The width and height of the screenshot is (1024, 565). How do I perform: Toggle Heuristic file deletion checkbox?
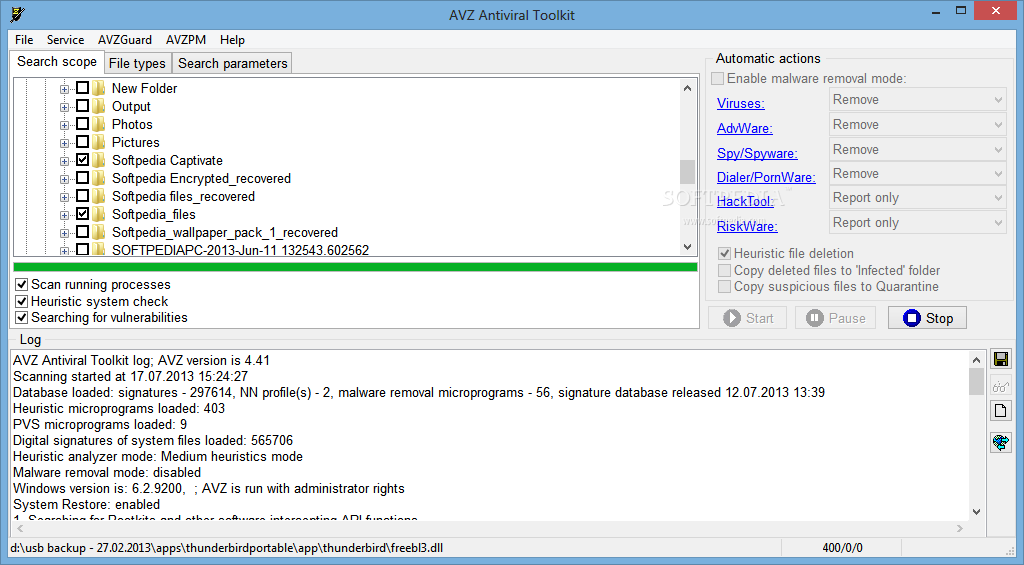point(724,253)
